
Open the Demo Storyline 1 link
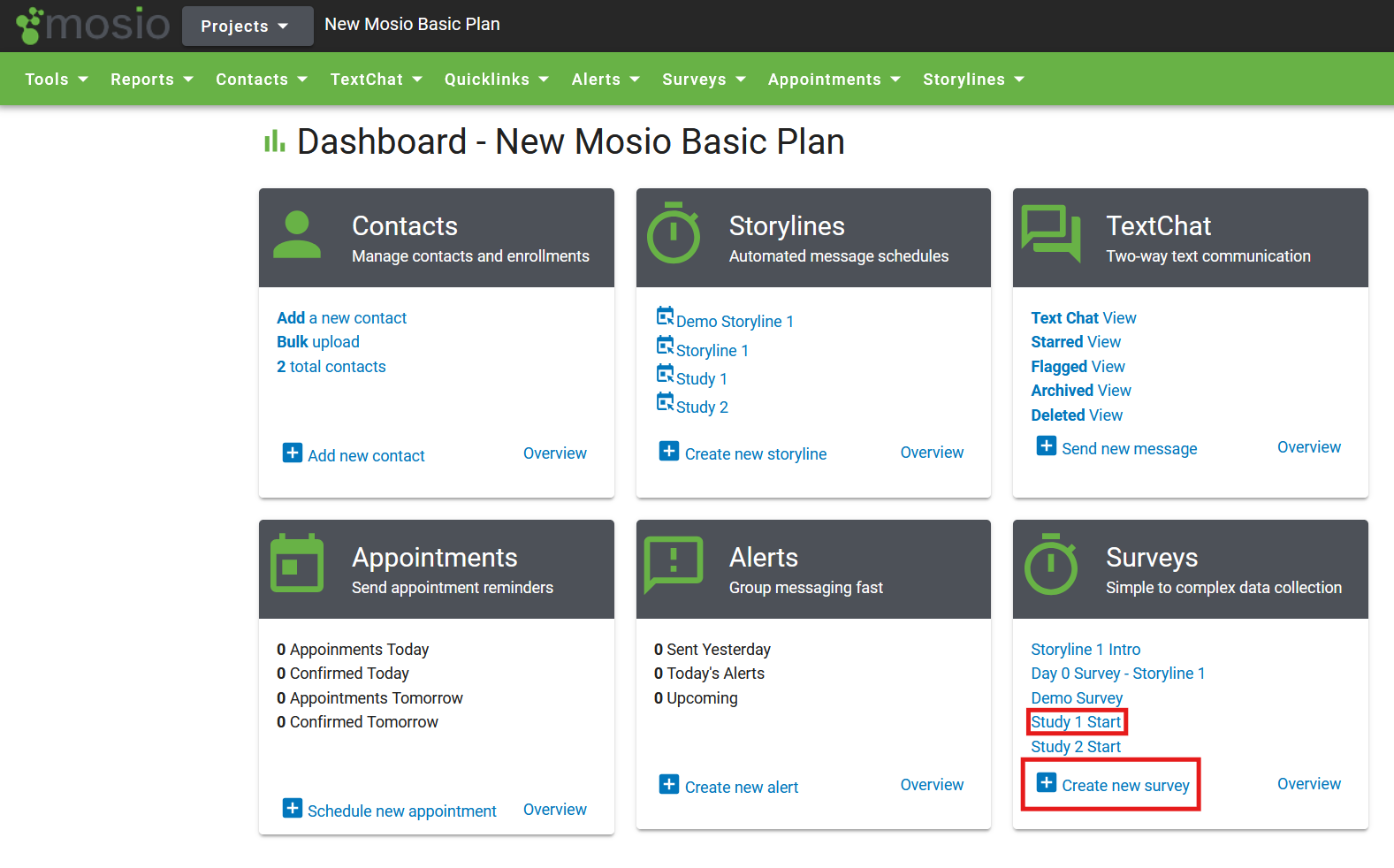click(x=735, y=322)
